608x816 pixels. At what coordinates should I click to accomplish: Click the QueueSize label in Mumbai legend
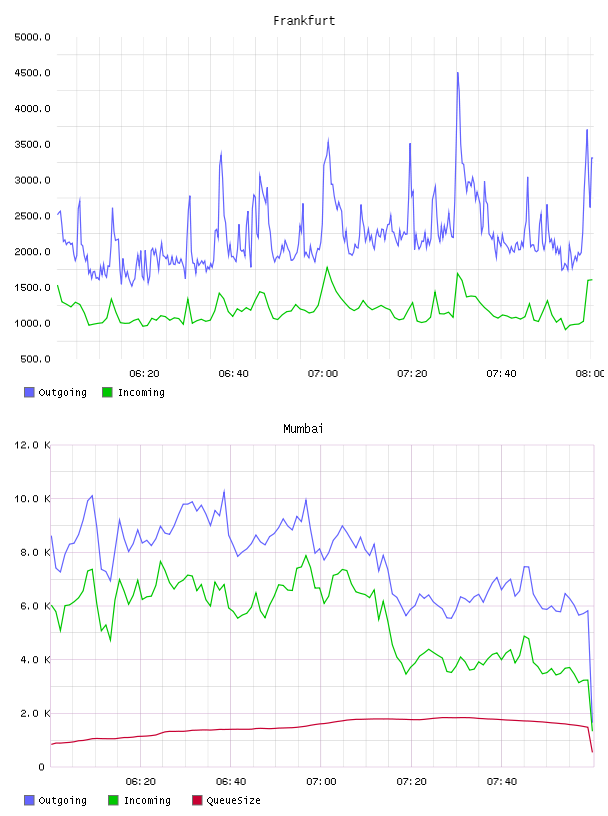[x=233, y=800]
